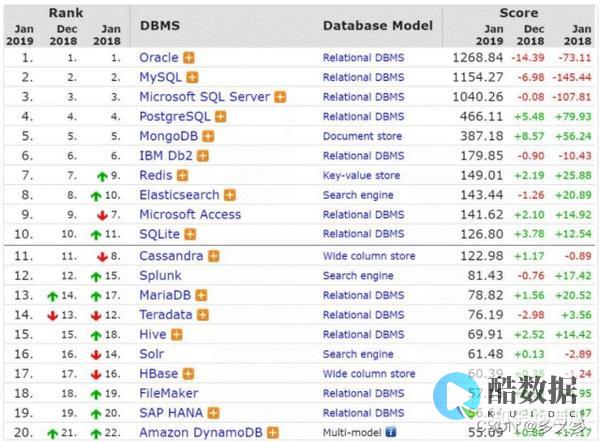The image size is (600, 442).
Task: Open details icon after Microsoft SQL Server
Action: coord(280,97)
